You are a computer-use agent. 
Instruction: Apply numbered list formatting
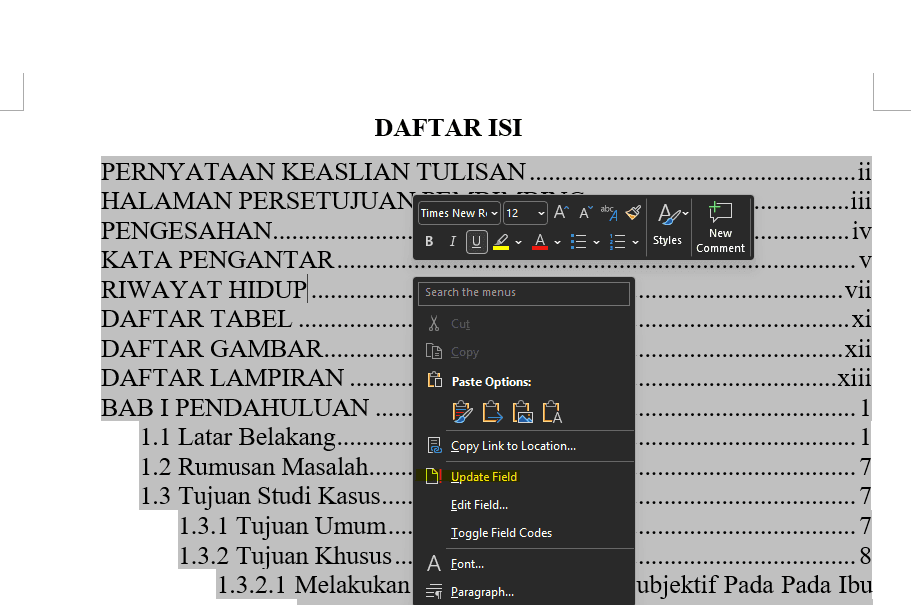(618, 241)
